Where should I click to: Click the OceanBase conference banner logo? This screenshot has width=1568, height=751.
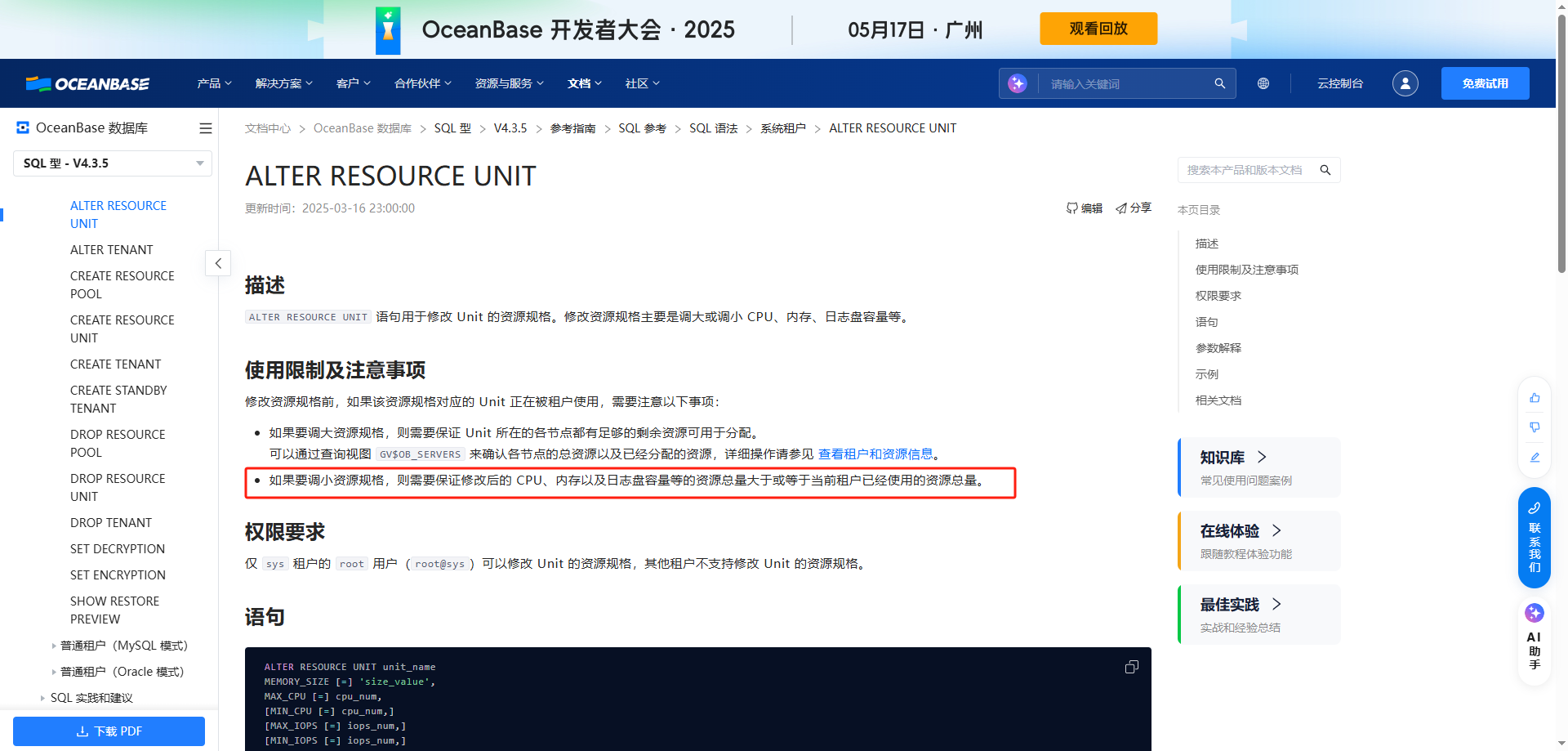click(x=388, y=30)
